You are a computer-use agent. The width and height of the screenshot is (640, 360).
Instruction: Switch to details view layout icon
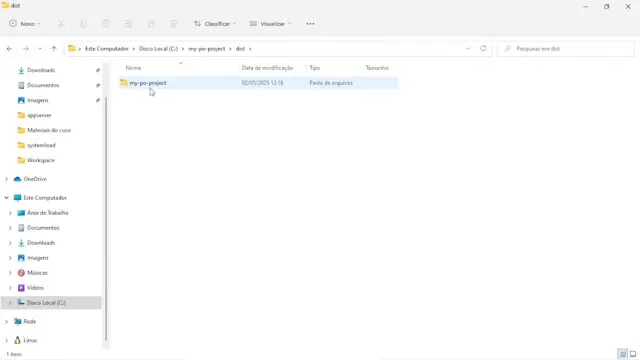pyautogui.click(x=622, y=354)
